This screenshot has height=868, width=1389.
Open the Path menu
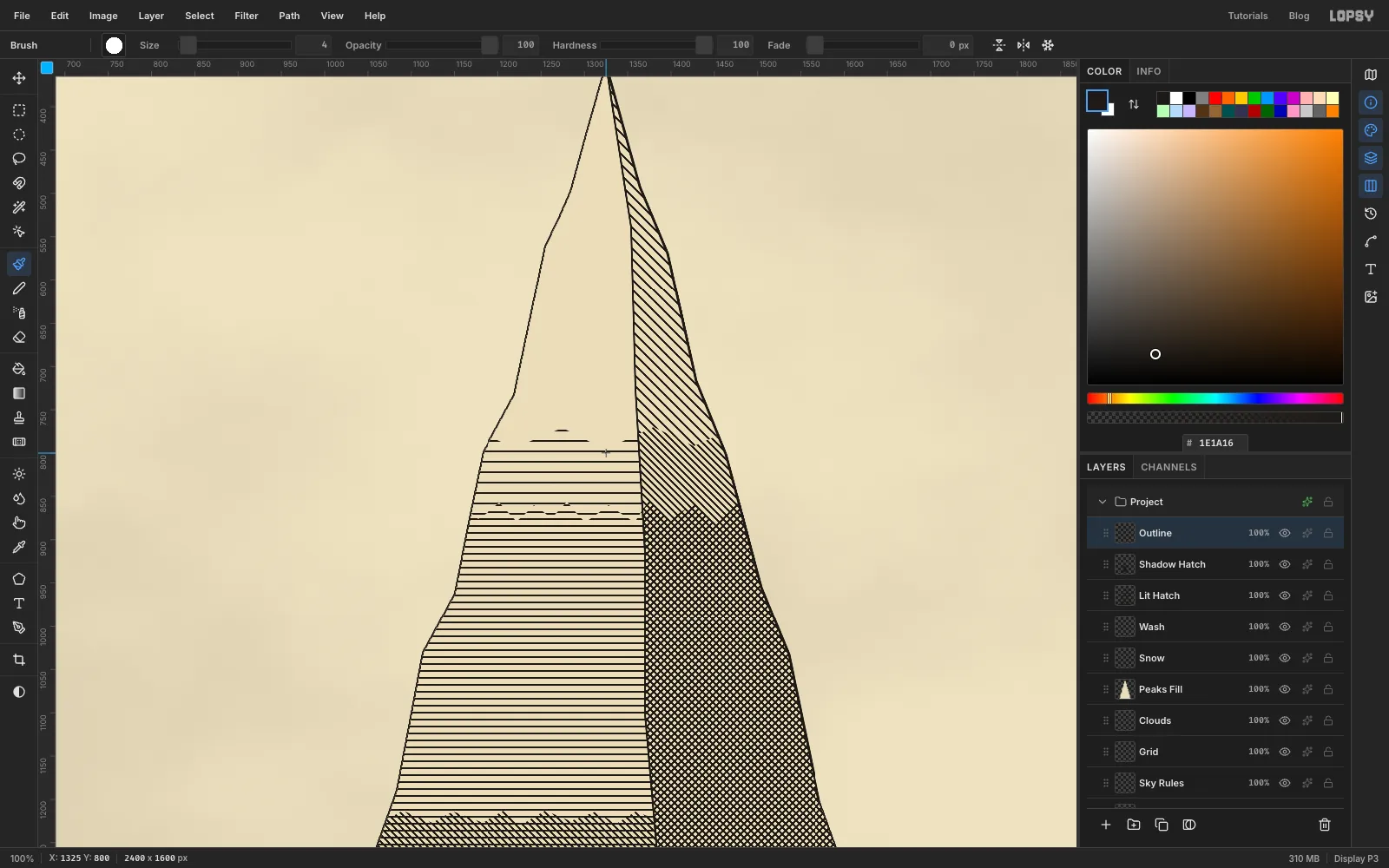pyautogui.click(x=289, y=16)
